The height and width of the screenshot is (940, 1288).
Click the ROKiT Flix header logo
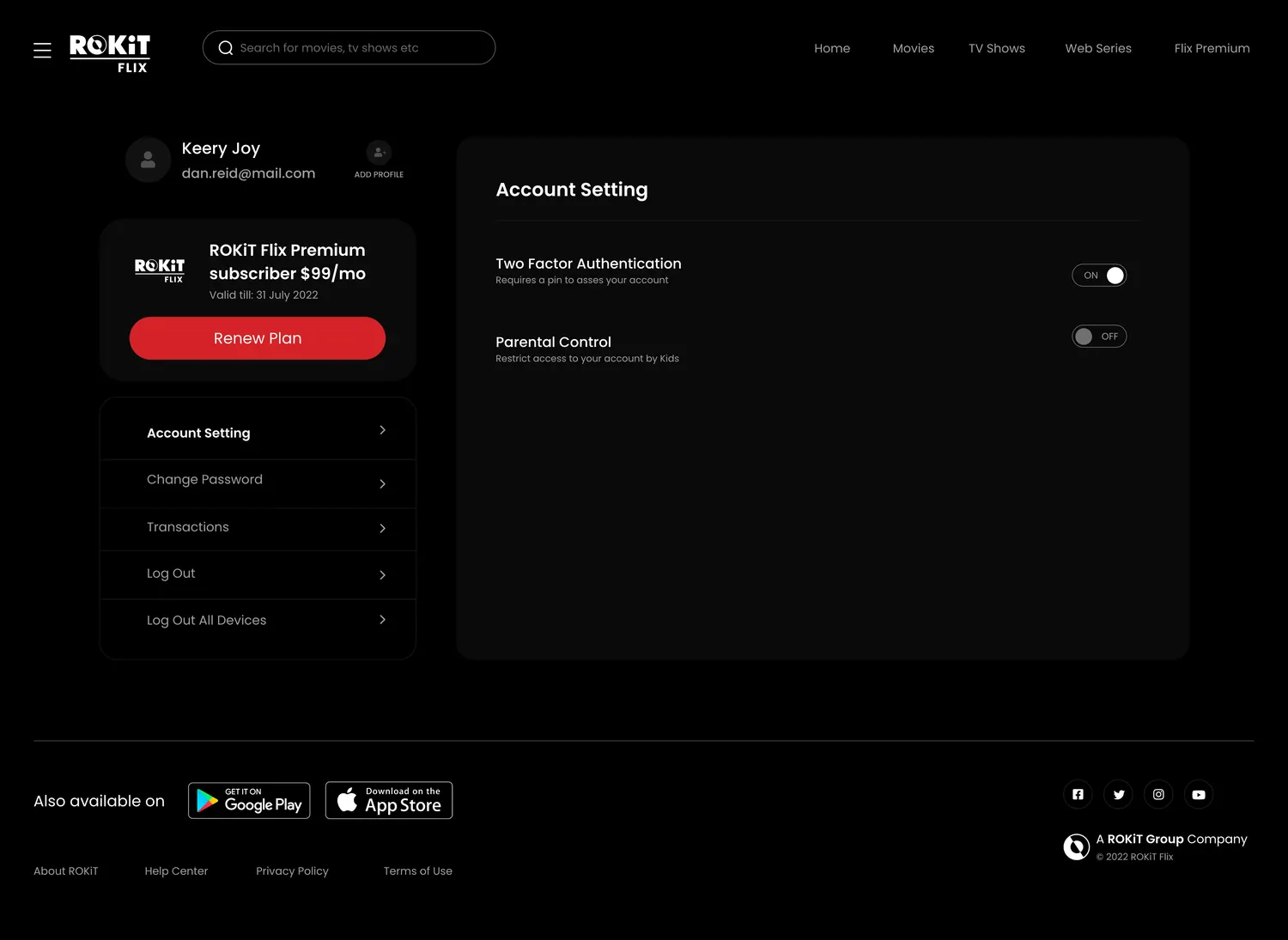[x=110, y=53]
